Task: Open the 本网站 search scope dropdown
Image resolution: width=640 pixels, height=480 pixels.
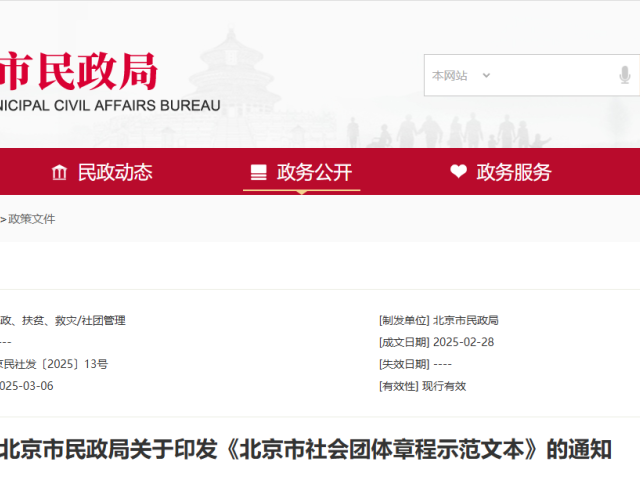Action: pyautogui.click(x=461, y=76)
